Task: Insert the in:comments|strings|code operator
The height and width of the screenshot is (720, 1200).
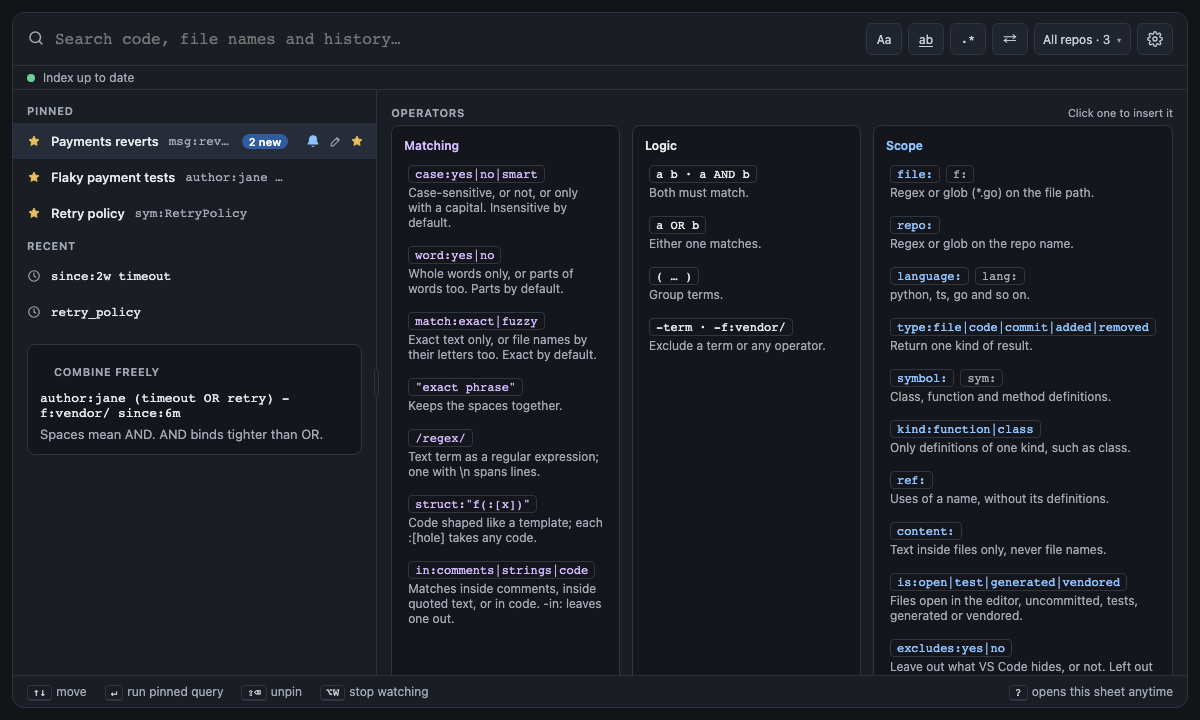Action: pos(502,570)
